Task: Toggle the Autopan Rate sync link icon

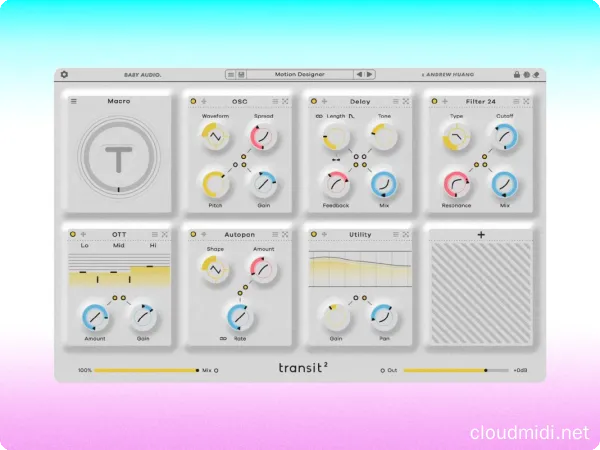Action: pyautogui.click(x=223, y=339)
